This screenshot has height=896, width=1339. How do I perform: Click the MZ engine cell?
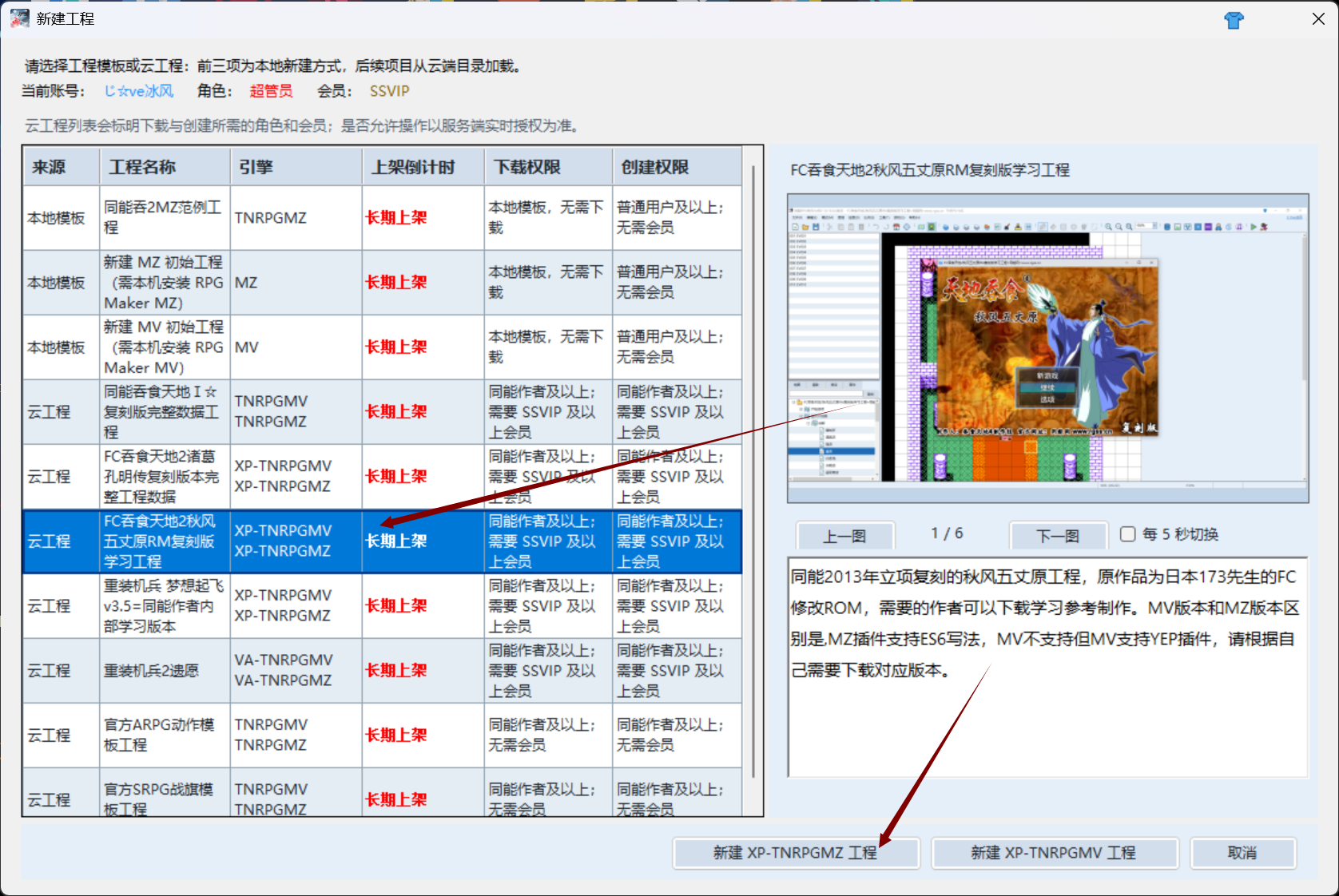click(x=296, y=283)
